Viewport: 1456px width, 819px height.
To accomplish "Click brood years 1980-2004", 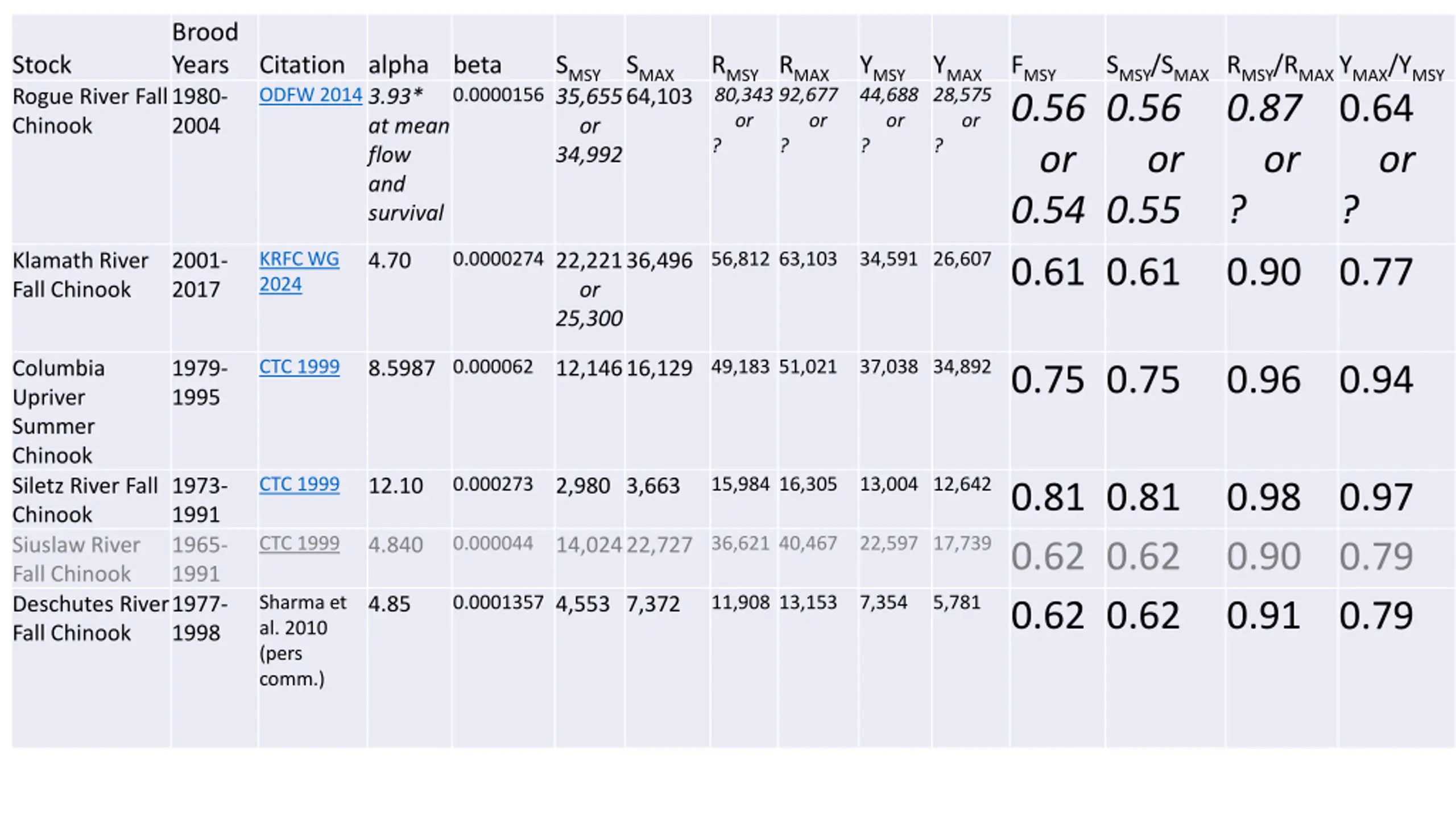I will coord(200,111).
